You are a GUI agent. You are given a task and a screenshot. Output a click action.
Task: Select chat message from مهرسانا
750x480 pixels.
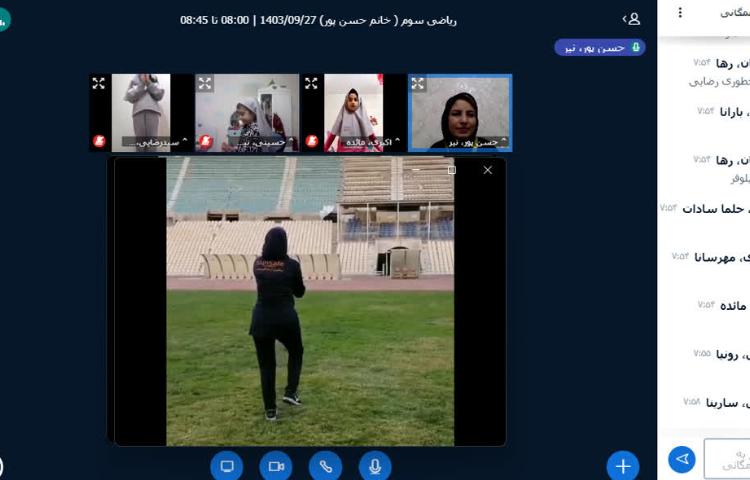[712, 258]
